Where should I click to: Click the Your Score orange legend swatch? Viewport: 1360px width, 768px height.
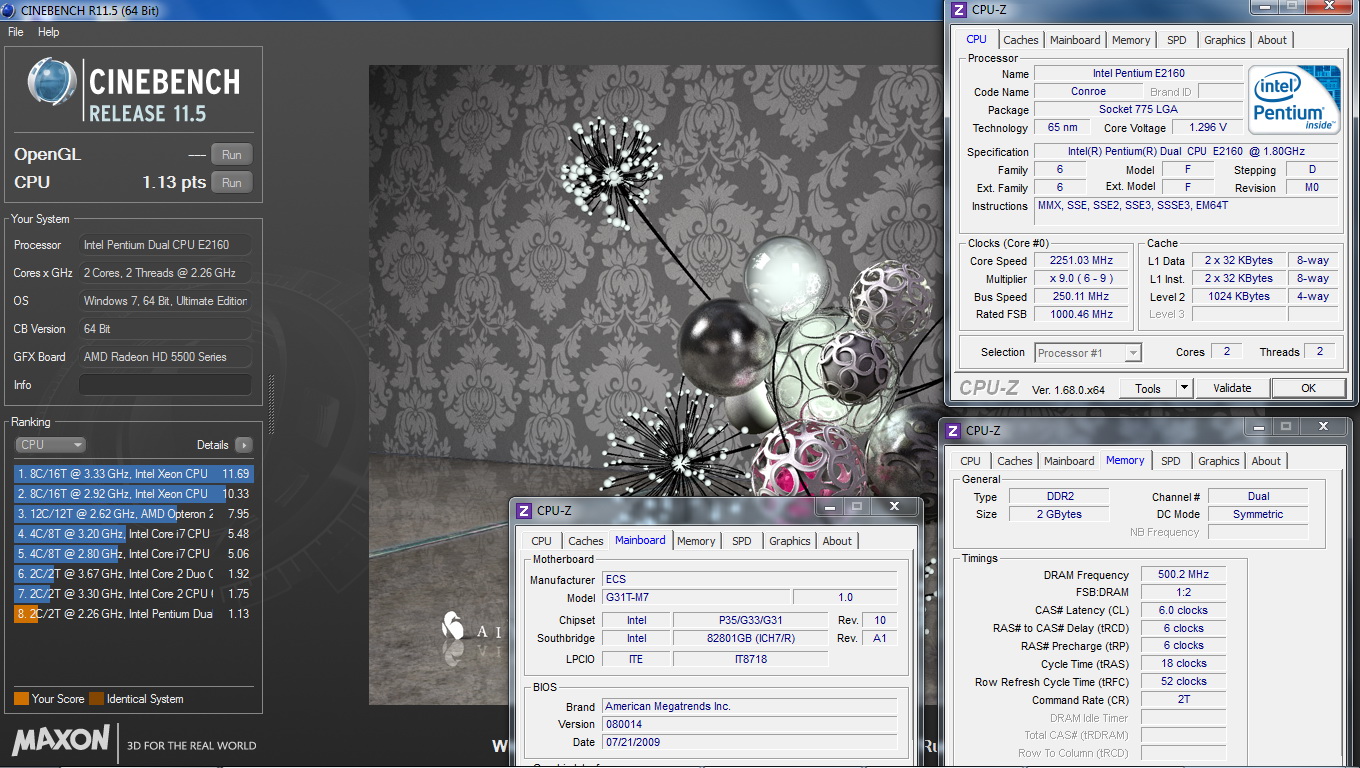[x=21, y=699]
